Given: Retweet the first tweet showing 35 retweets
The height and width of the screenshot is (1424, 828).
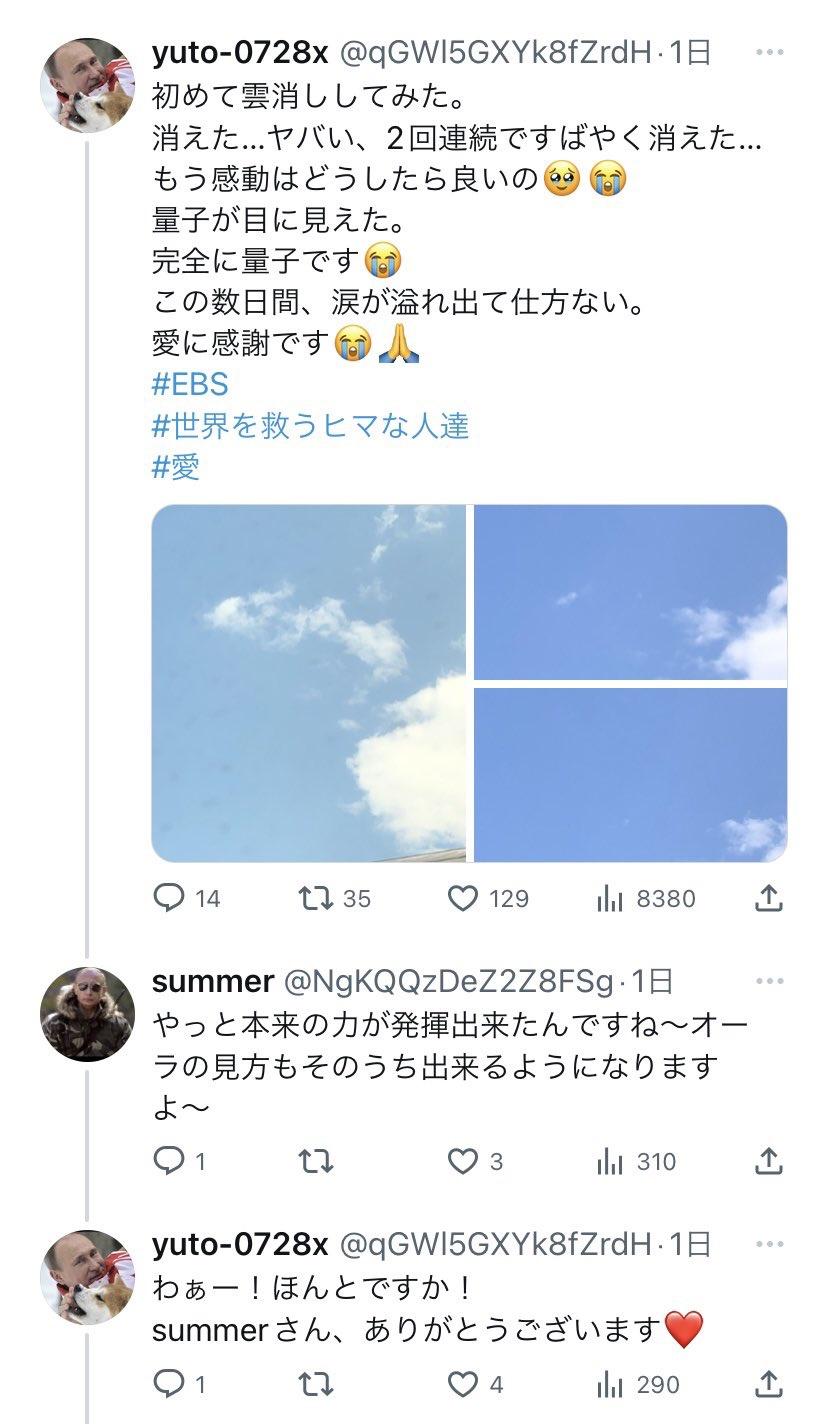Looking at the screenshot, I should coord(316,898).
